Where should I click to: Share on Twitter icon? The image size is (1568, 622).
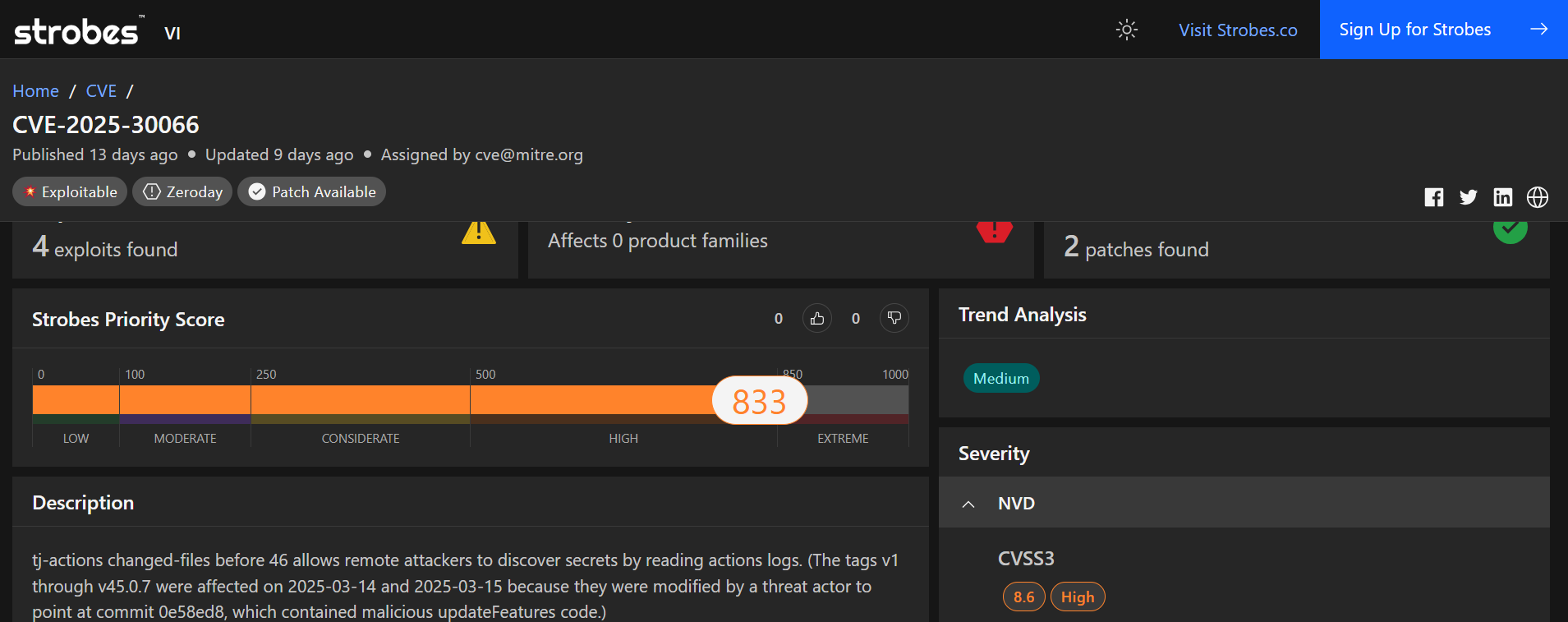(x=1469, y=197)
